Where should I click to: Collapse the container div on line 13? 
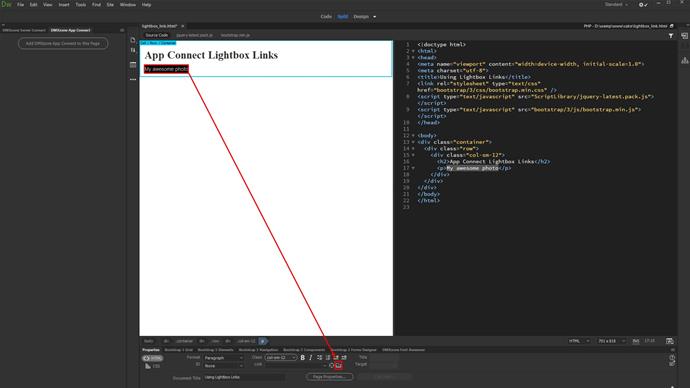pyautogui.click(x=413, y=142)
